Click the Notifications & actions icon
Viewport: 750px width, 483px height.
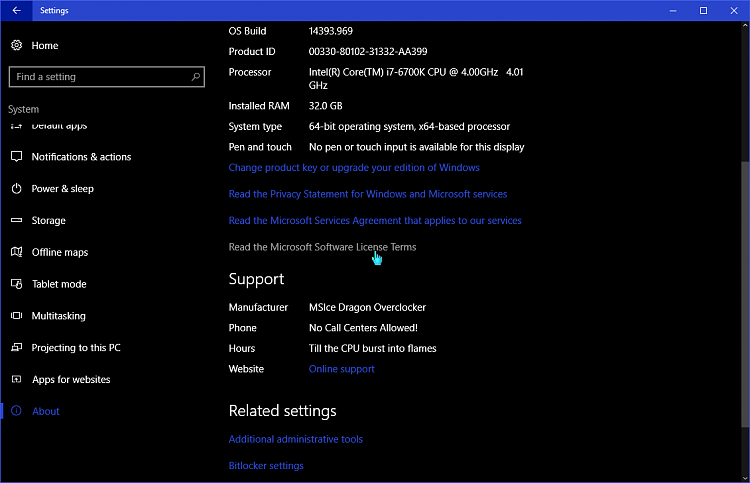[17, 156]
